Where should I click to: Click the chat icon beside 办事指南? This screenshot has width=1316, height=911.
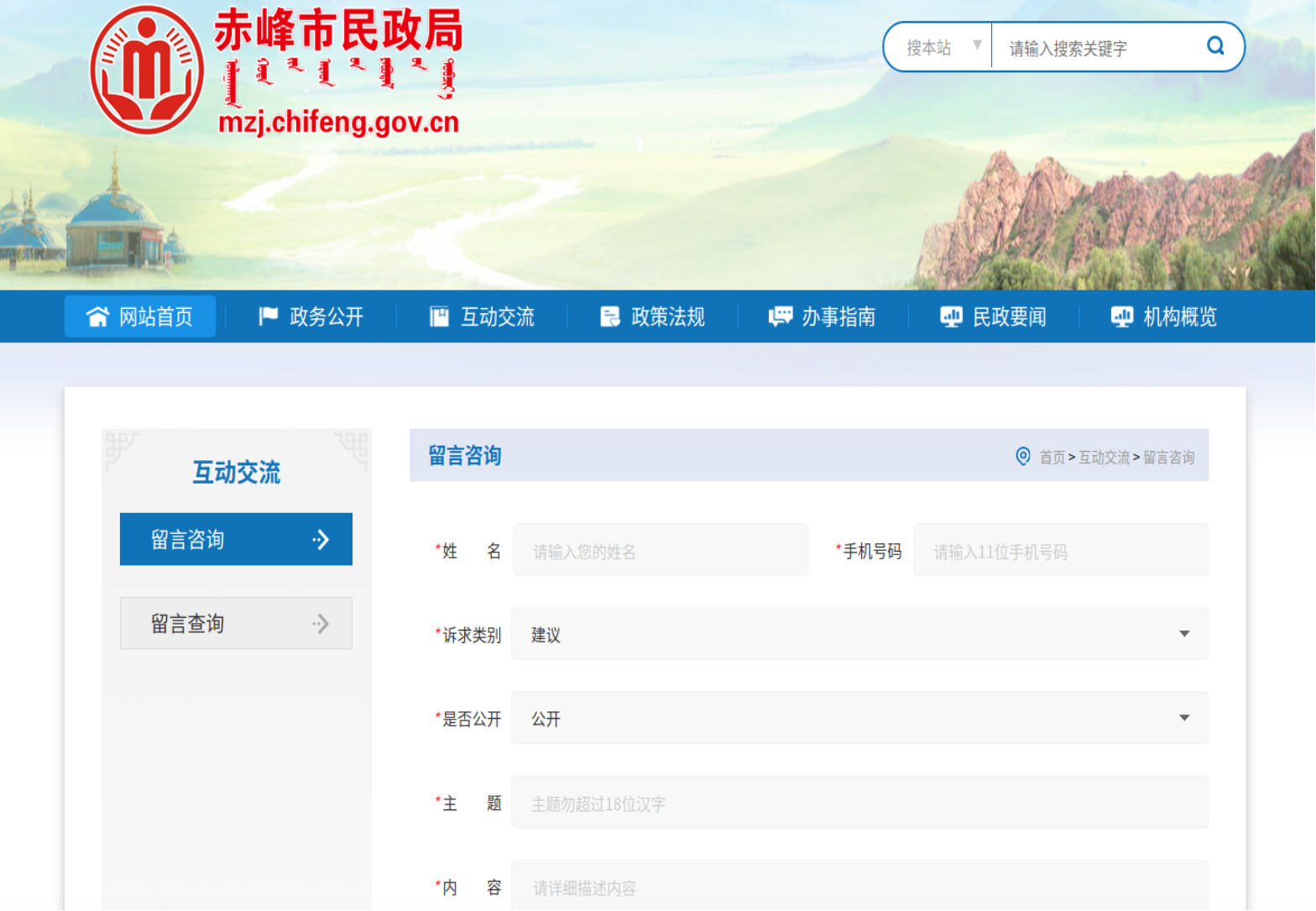pos(781,317)
